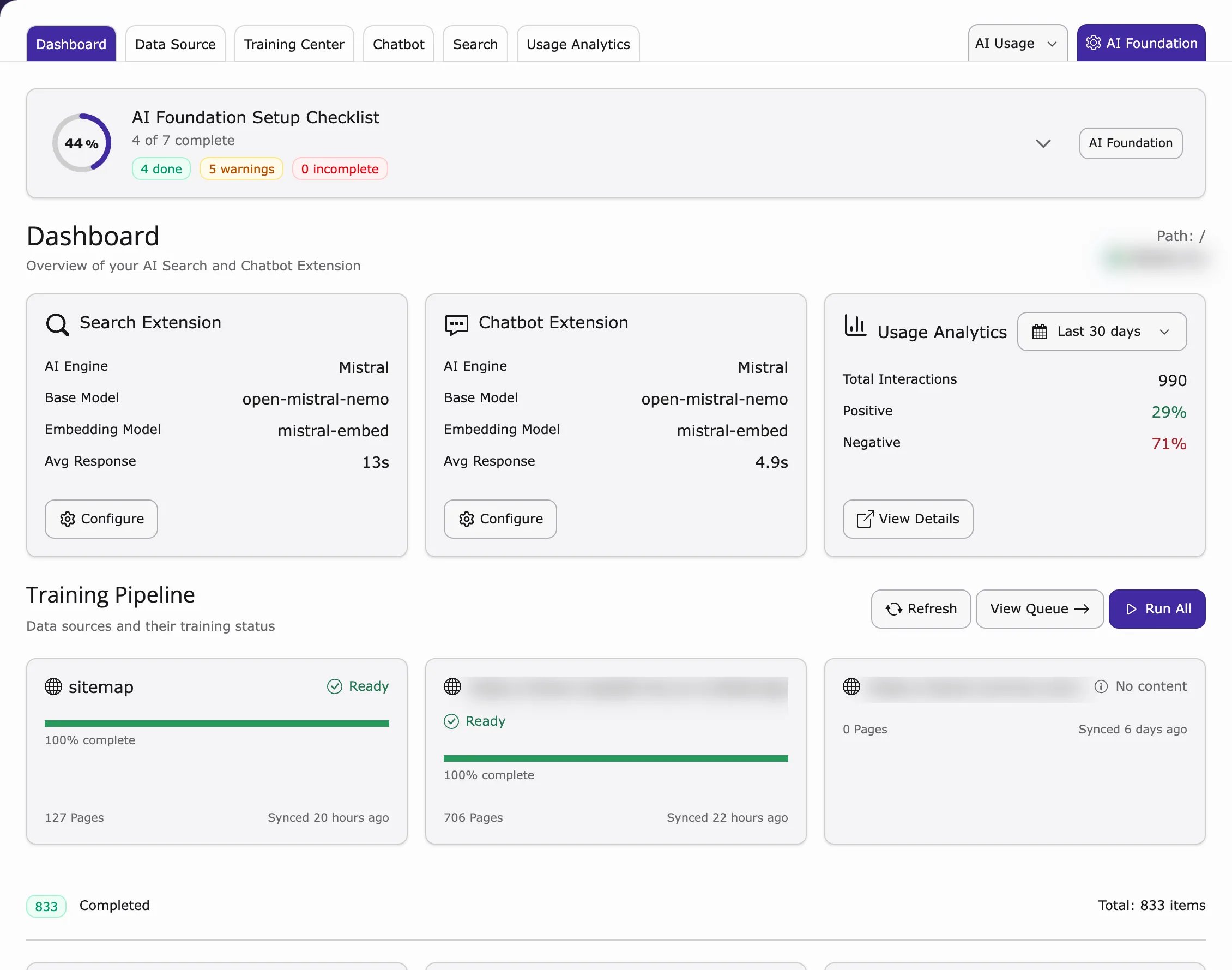Open the AI Usage dropdown

point(1017,43)
